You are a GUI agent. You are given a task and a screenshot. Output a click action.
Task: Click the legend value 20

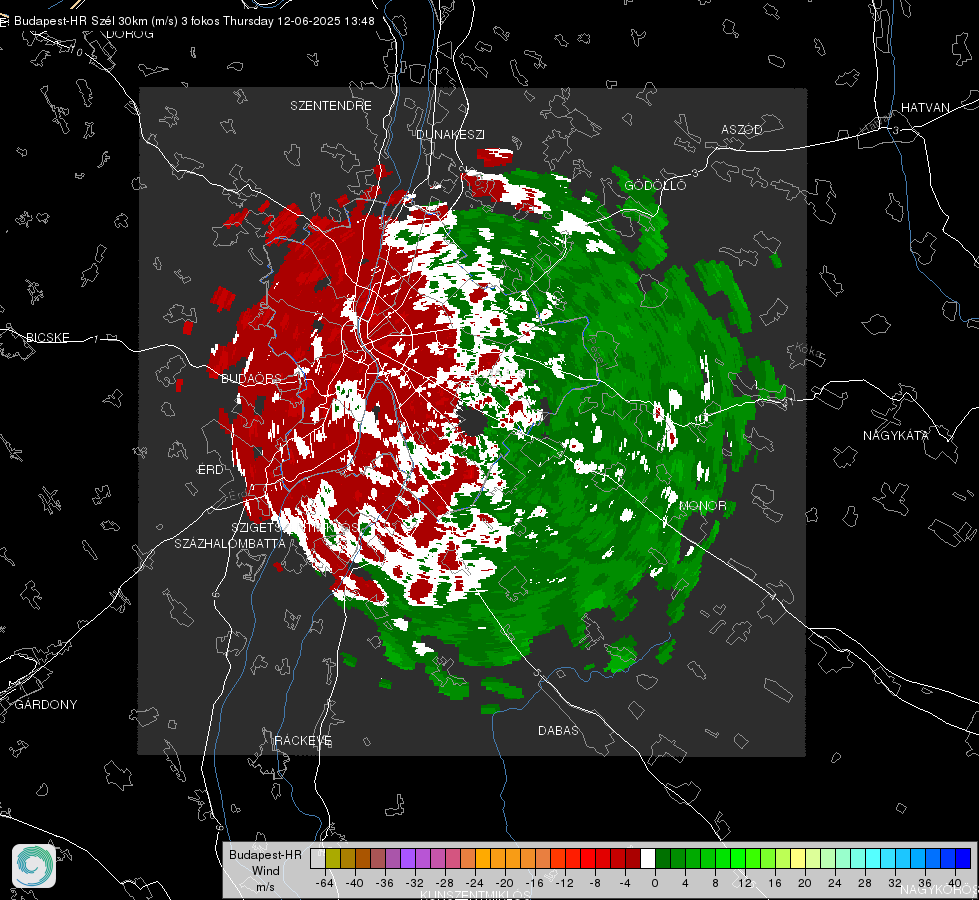(804, 883)
